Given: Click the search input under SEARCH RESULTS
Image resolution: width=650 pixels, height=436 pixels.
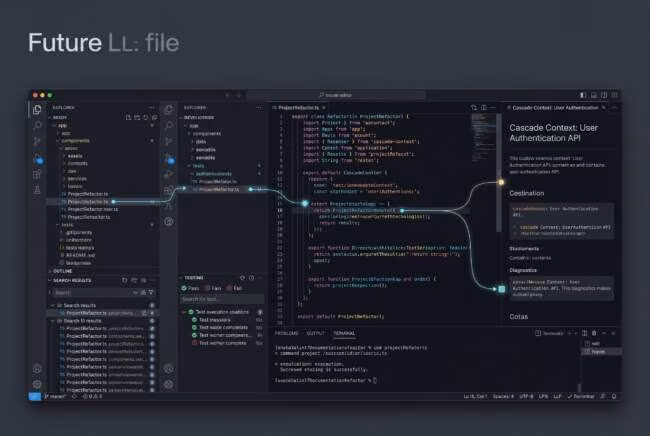Looking at the screenshot, I should [102, 293].
